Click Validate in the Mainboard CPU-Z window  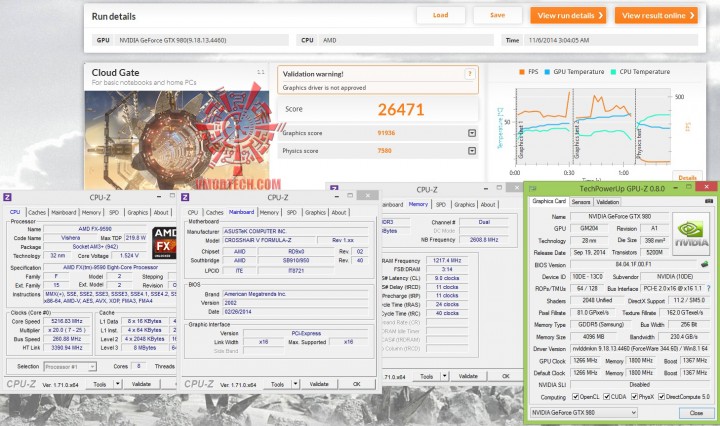[319, 384]
